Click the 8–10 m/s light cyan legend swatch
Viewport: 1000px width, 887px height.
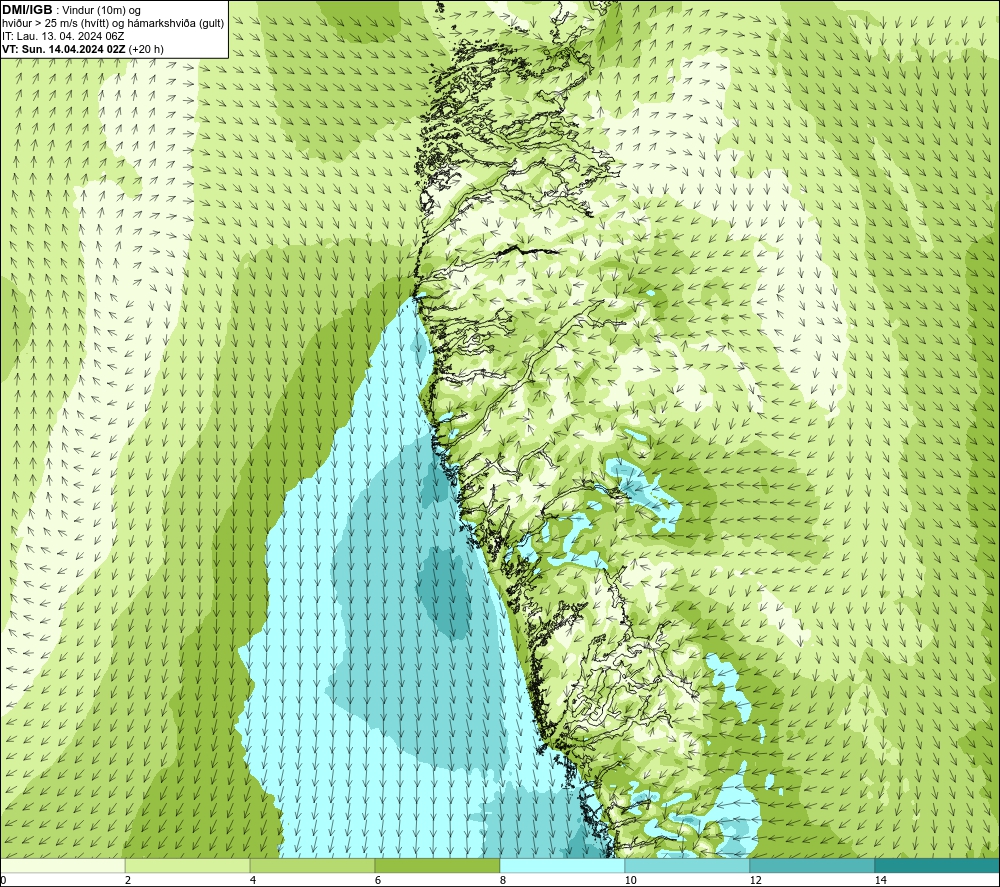pyautogui.click(x=562, y=866)
